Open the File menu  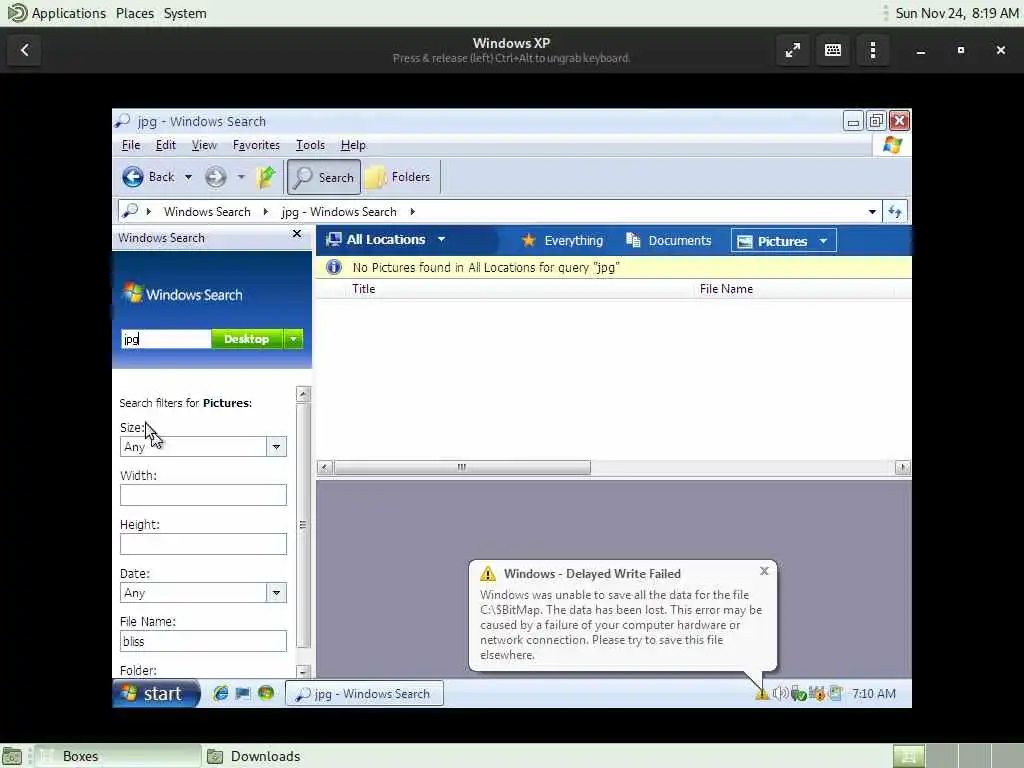tap(131, 145)
